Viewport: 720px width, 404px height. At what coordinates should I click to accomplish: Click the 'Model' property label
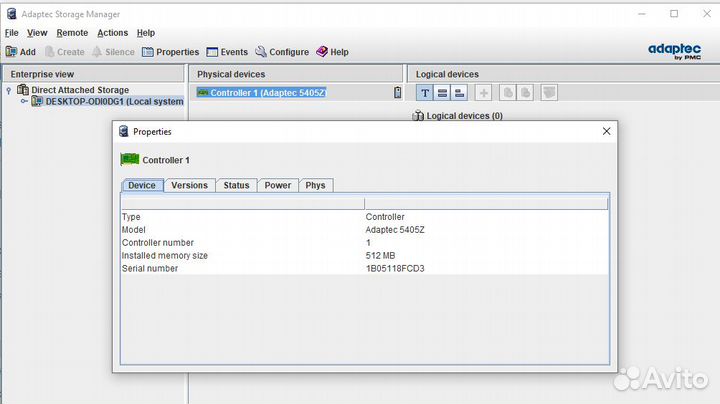point(134,230)
